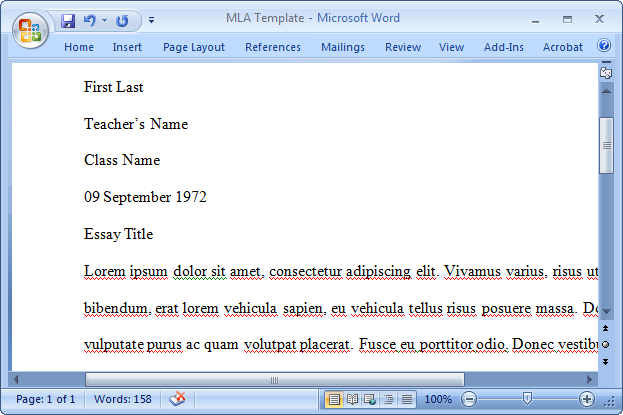
Task: Open the Page Layout ribbon tab
Action: (194, 47)
